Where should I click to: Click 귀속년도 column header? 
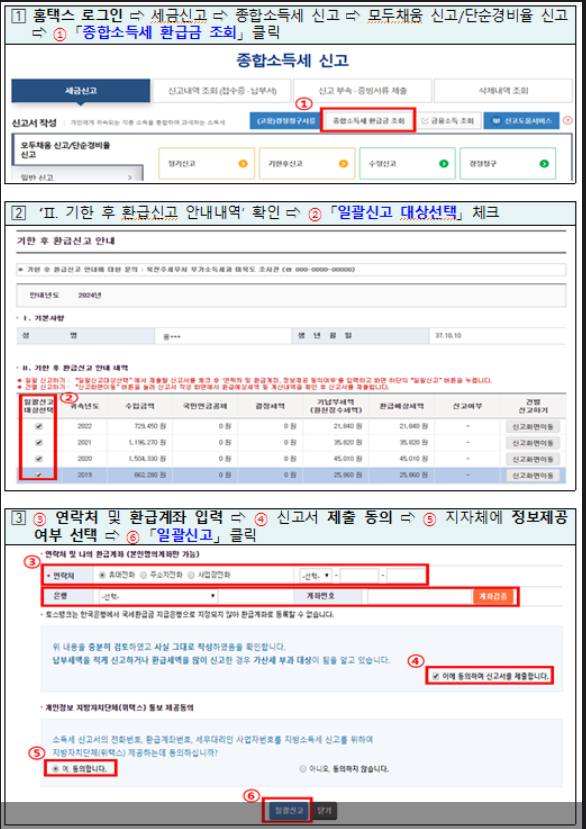(85, 406)
